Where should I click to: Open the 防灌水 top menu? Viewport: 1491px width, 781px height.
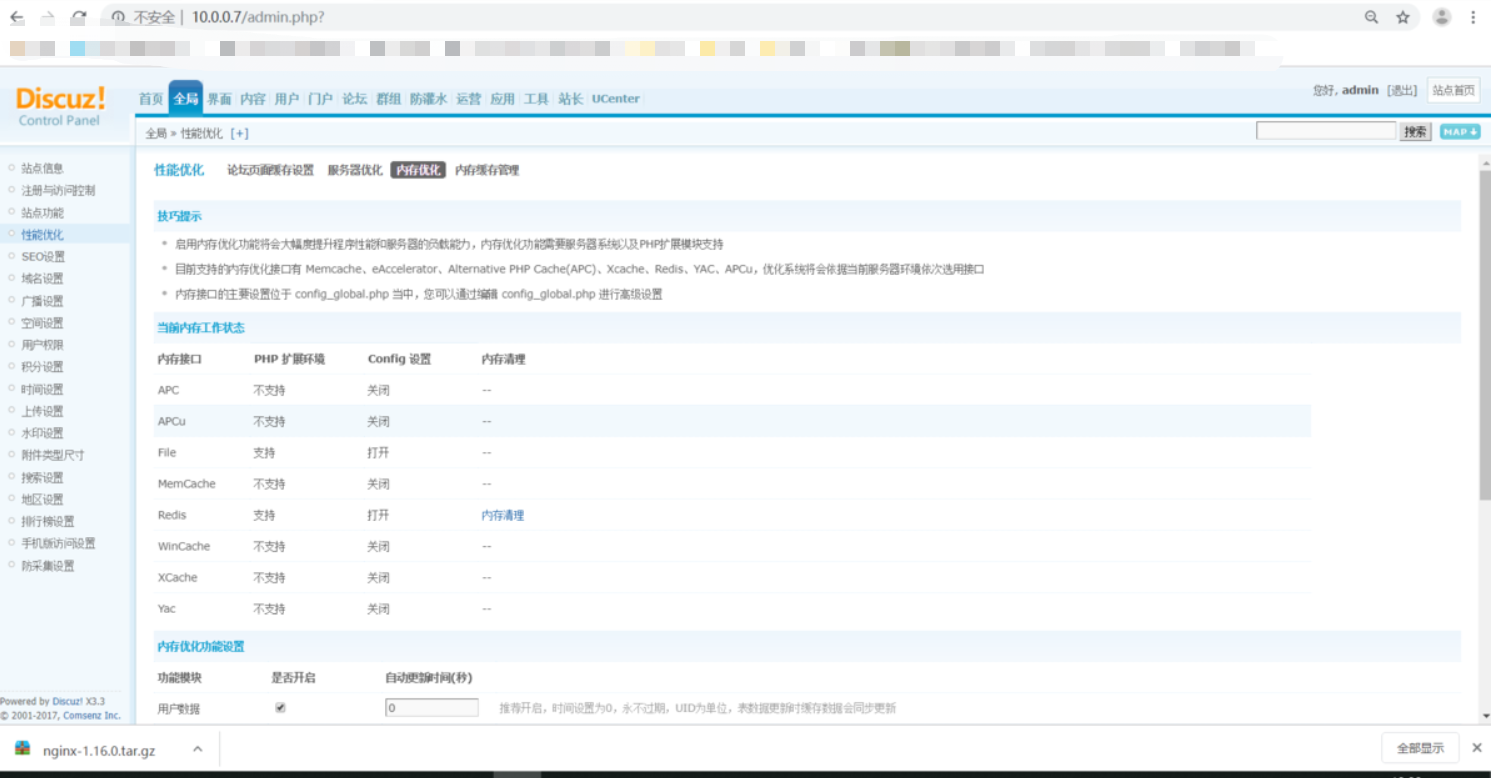[x=429, y=99]
